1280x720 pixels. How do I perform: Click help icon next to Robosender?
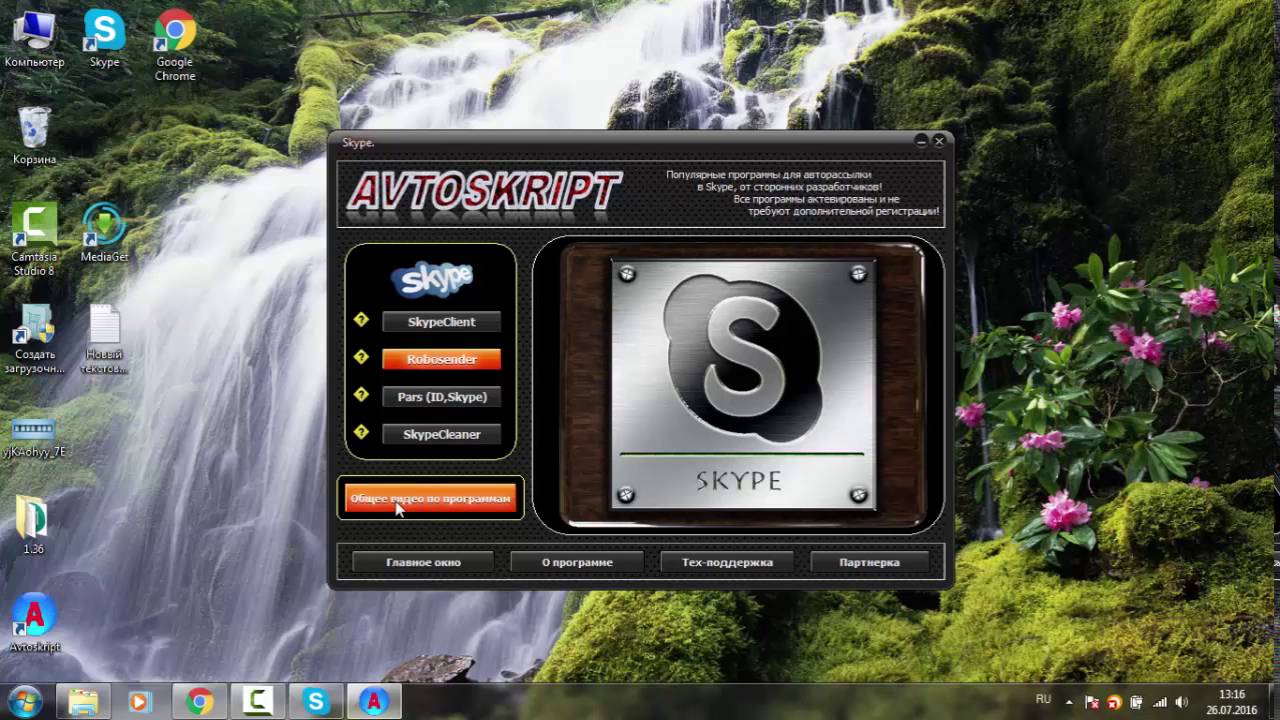point(362,357)
